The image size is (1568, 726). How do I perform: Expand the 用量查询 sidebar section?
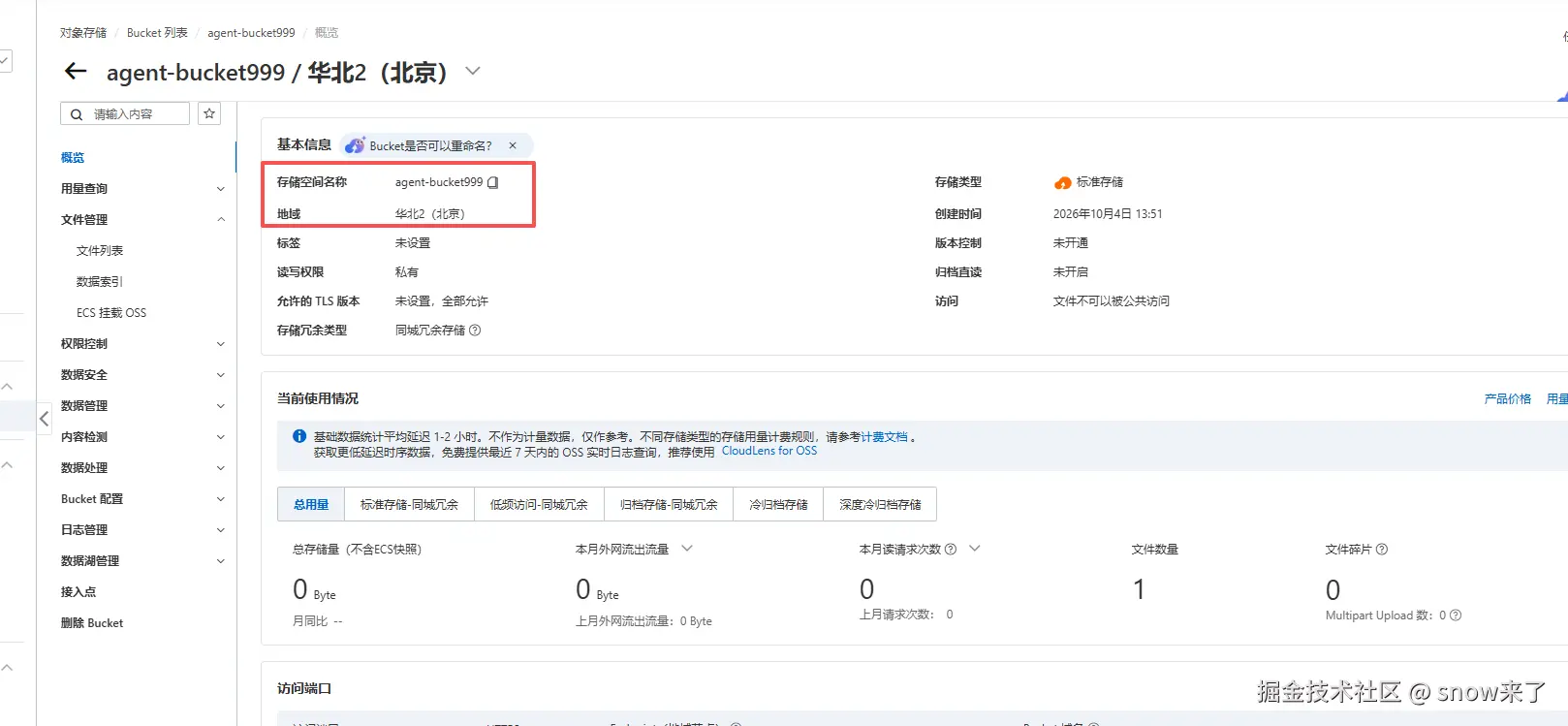point(221,189)
